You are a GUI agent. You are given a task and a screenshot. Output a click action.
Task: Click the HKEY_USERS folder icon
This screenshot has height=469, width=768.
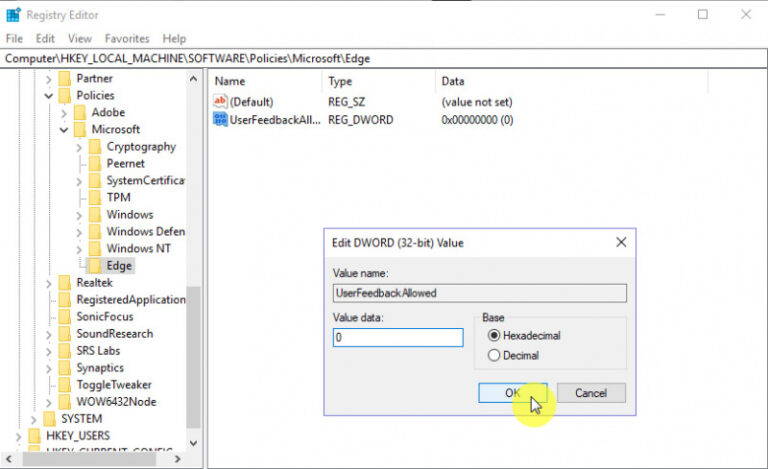coord(35,436)
